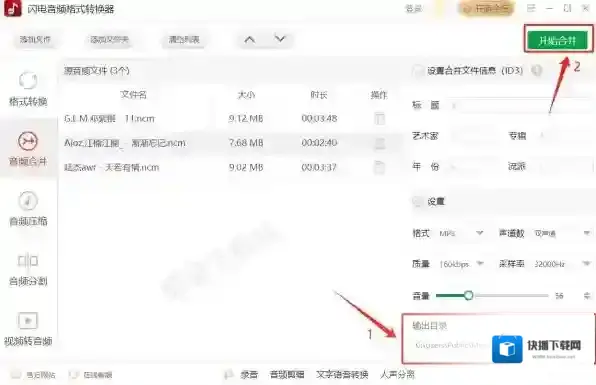The width and height of the screenshot is (596, 385).
Task: Click the 添加文件 add file button
Action: (x=35, y=40)
